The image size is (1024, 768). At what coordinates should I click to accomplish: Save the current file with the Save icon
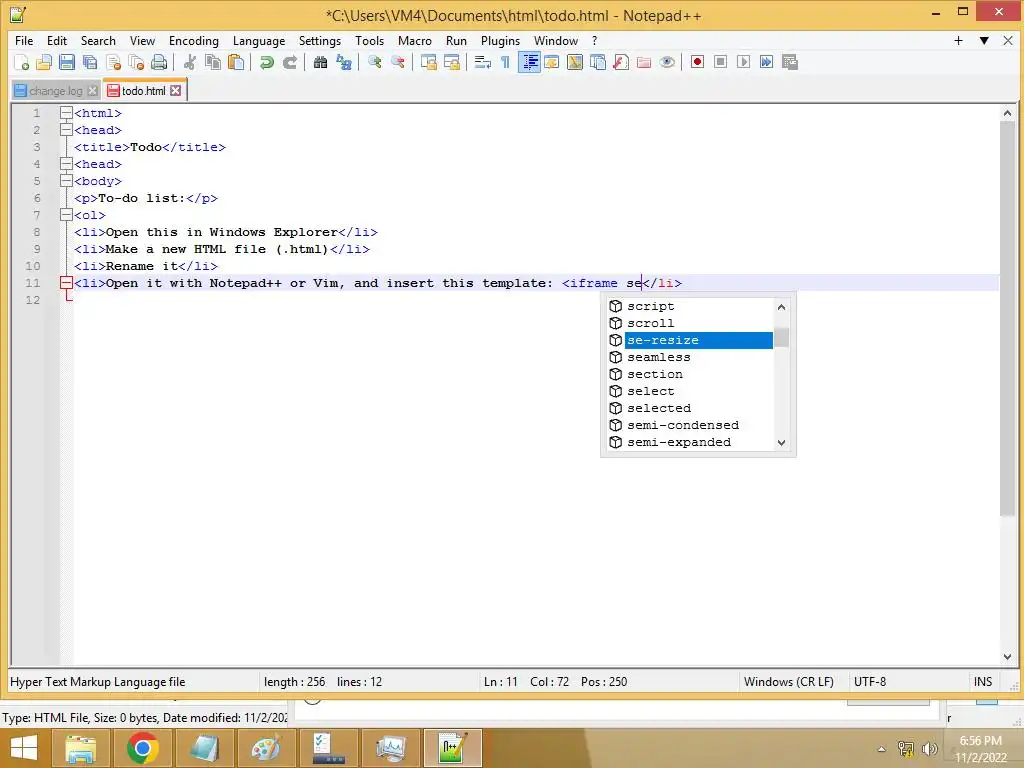click(x=67, y=63)
